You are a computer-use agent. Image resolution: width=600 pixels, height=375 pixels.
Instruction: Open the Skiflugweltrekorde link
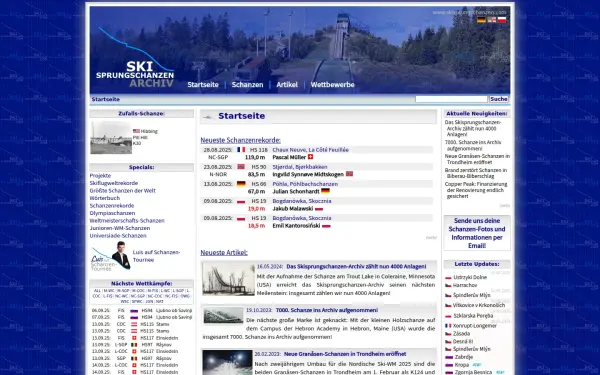pyautogui.click(x=114, y=183)
